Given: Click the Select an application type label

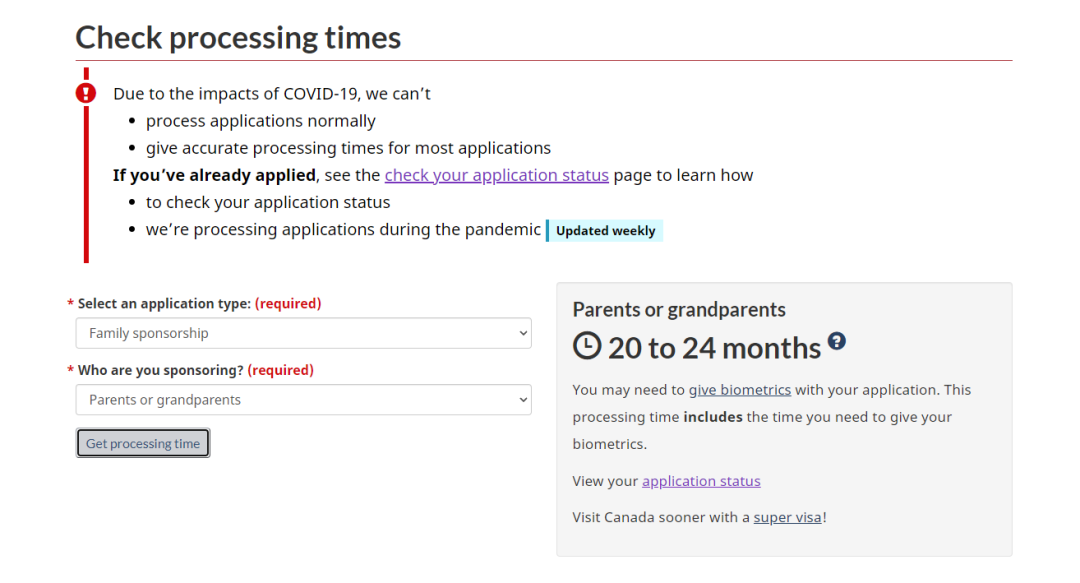Looking at the screenshot, I should [164, 304].
